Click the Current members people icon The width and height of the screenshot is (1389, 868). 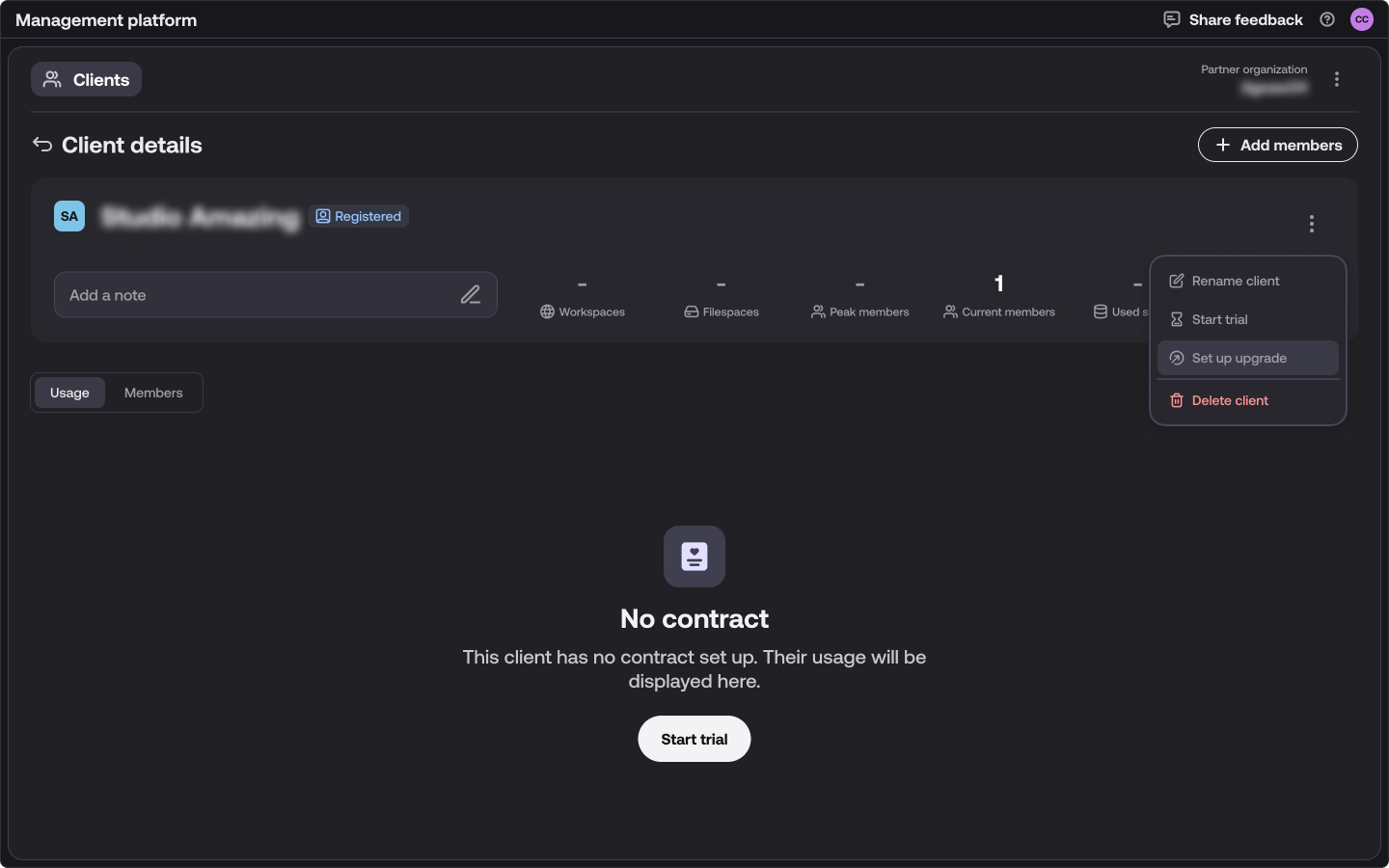[x=950, y=312]
